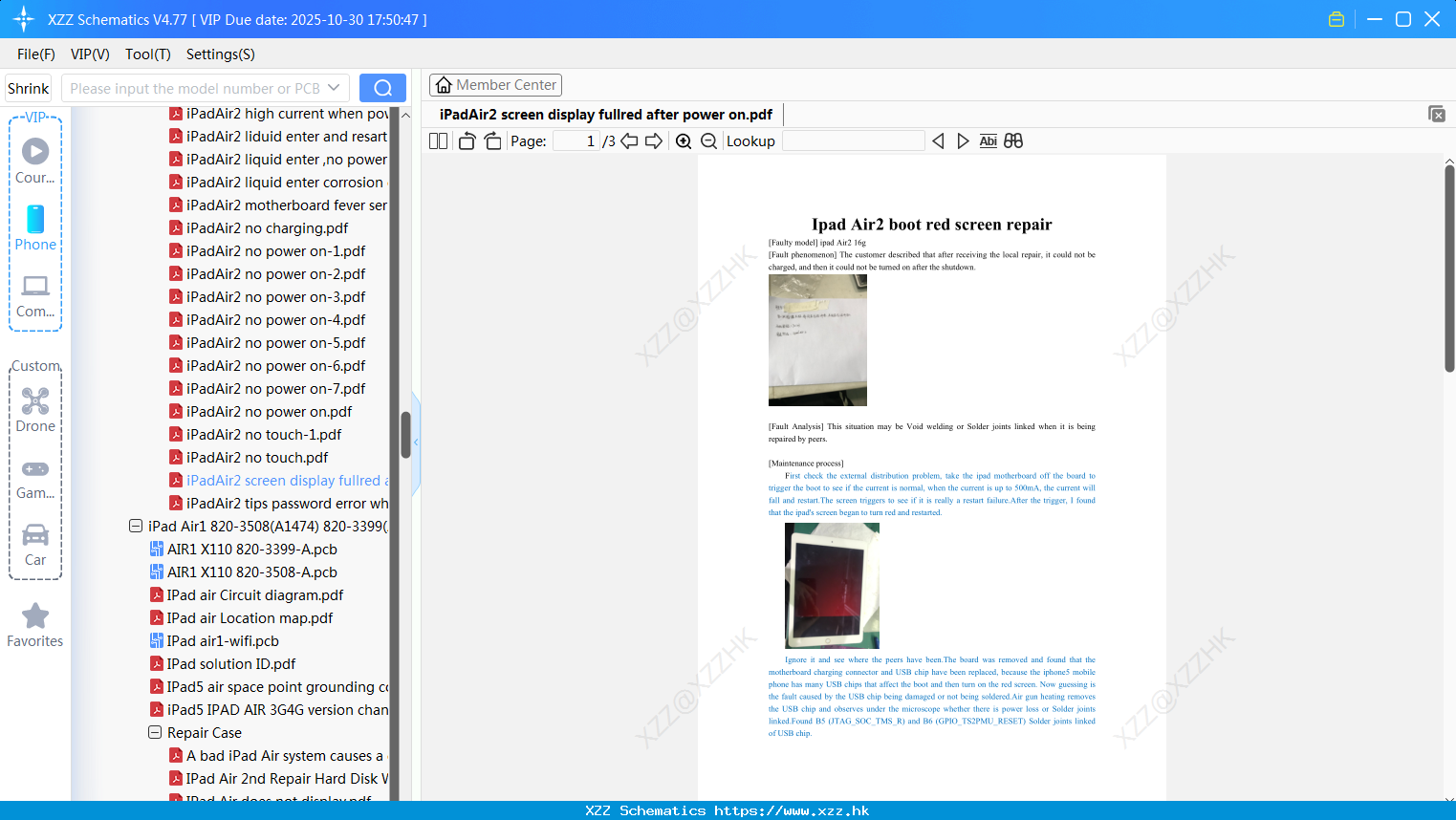Open IPad air Location map.pdf
This screenshot has height=820, width=1456.
click(250, 617)
